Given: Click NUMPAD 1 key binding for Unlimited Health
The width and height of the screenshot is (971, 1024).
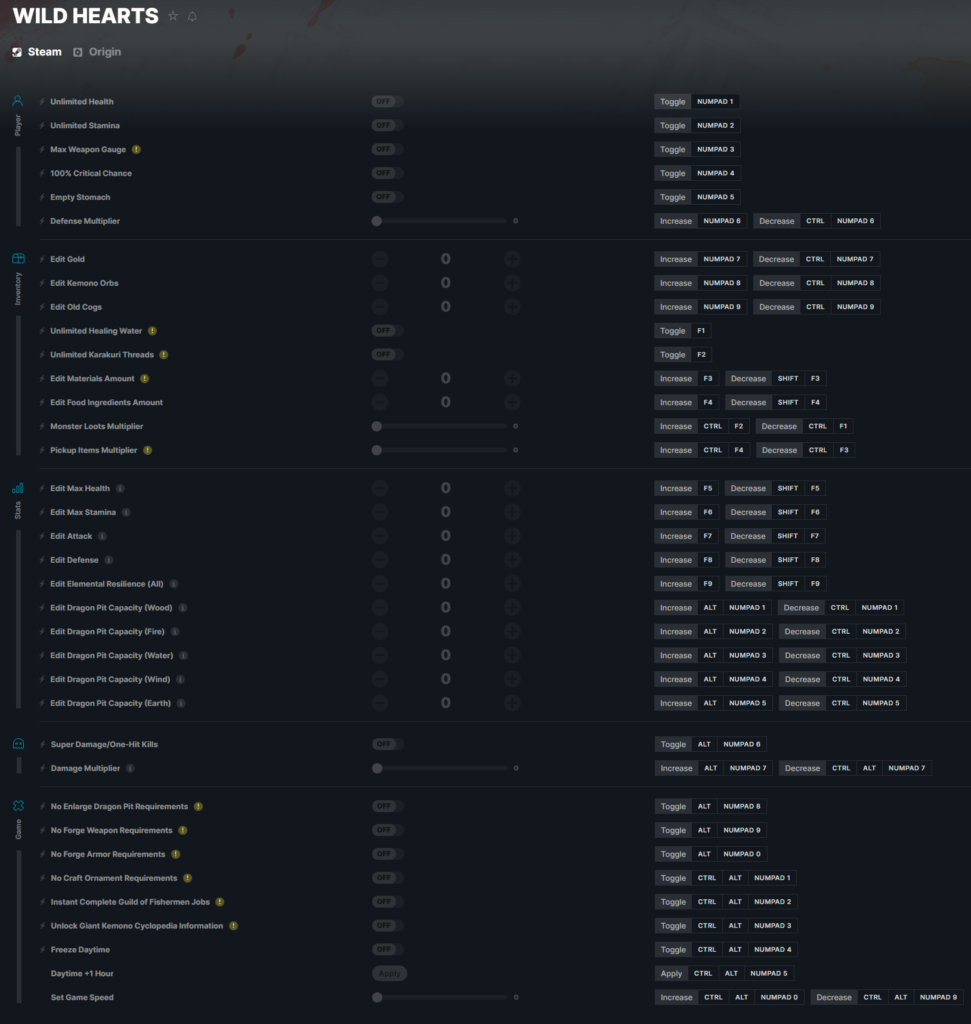Looking at the screenshot, I should [x=715, y=101].
